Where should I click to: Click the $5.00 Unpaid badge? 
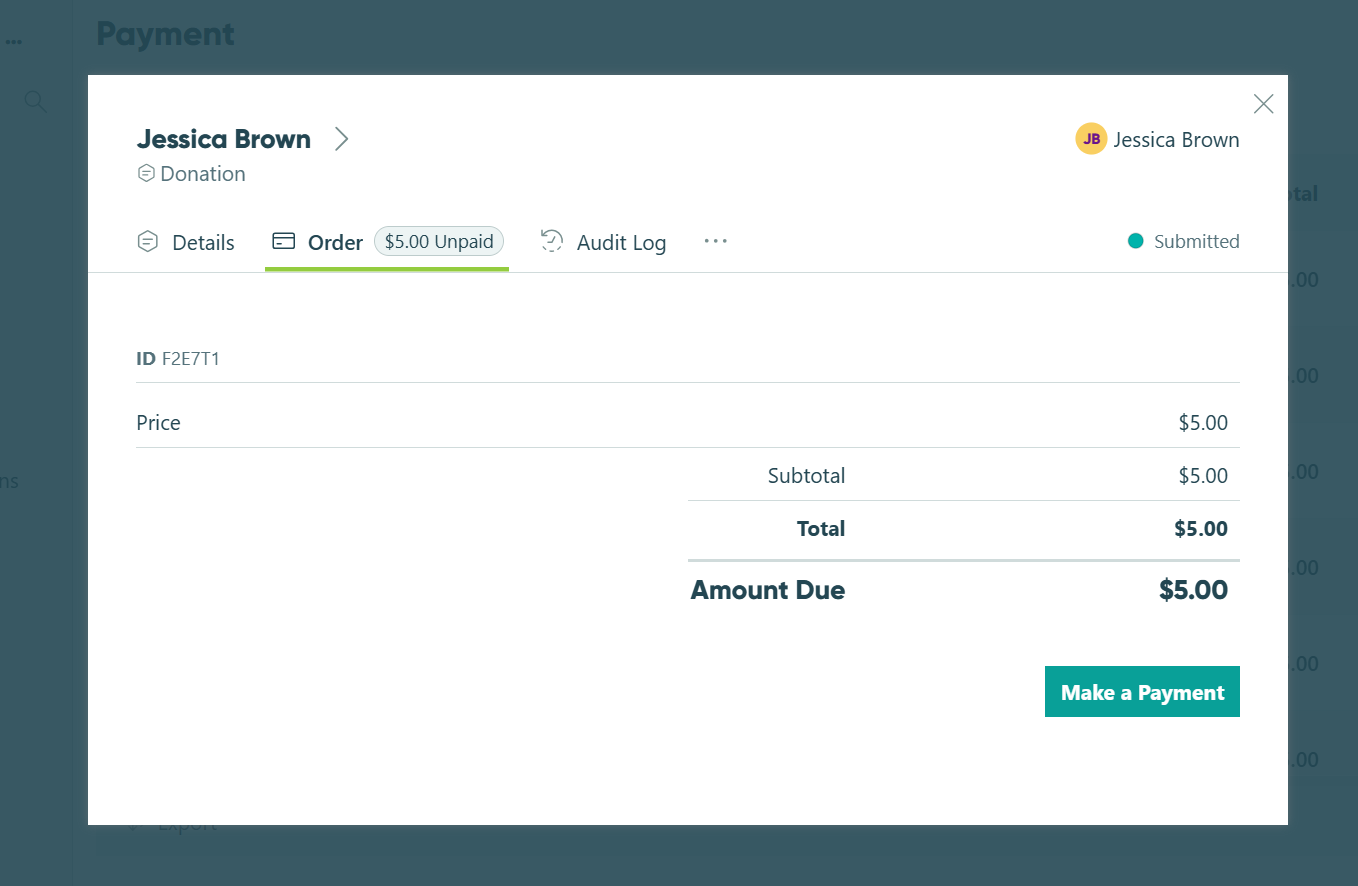[x=439, y=241]
